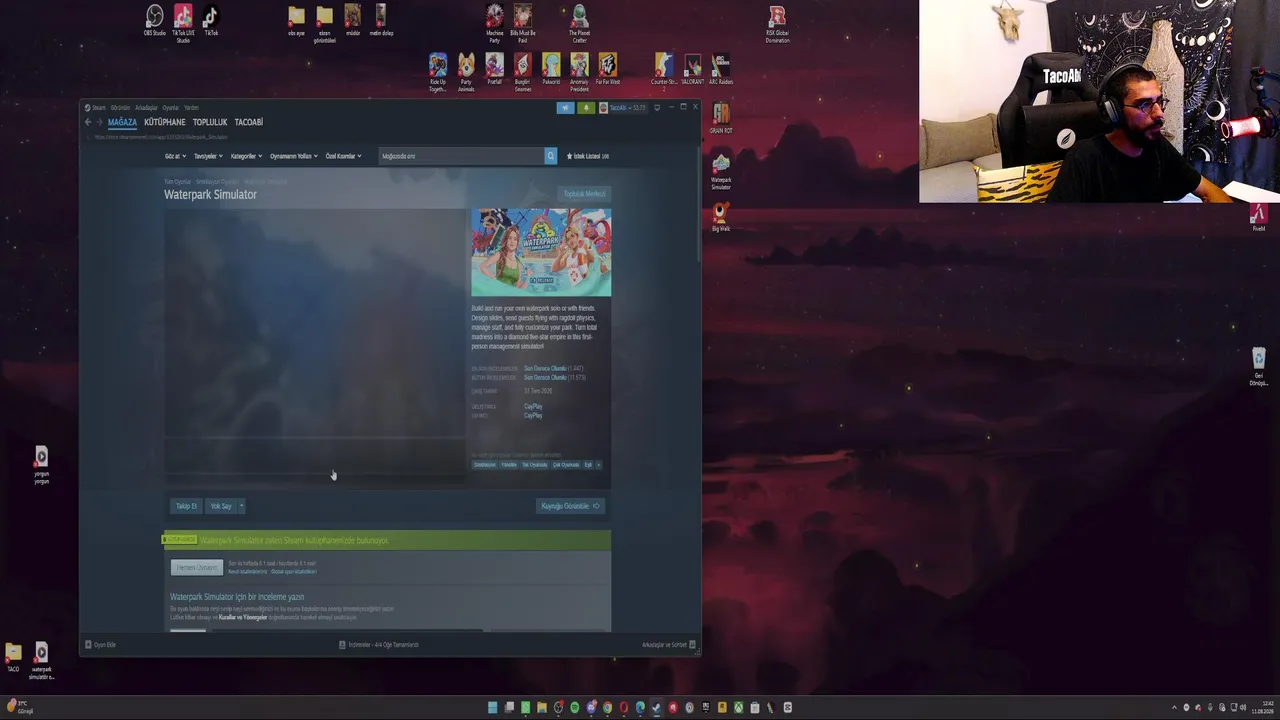Screen dimensions: 1280x720
Task: Open the TACOABİ profile tab
Action: (x=249, y=122)
